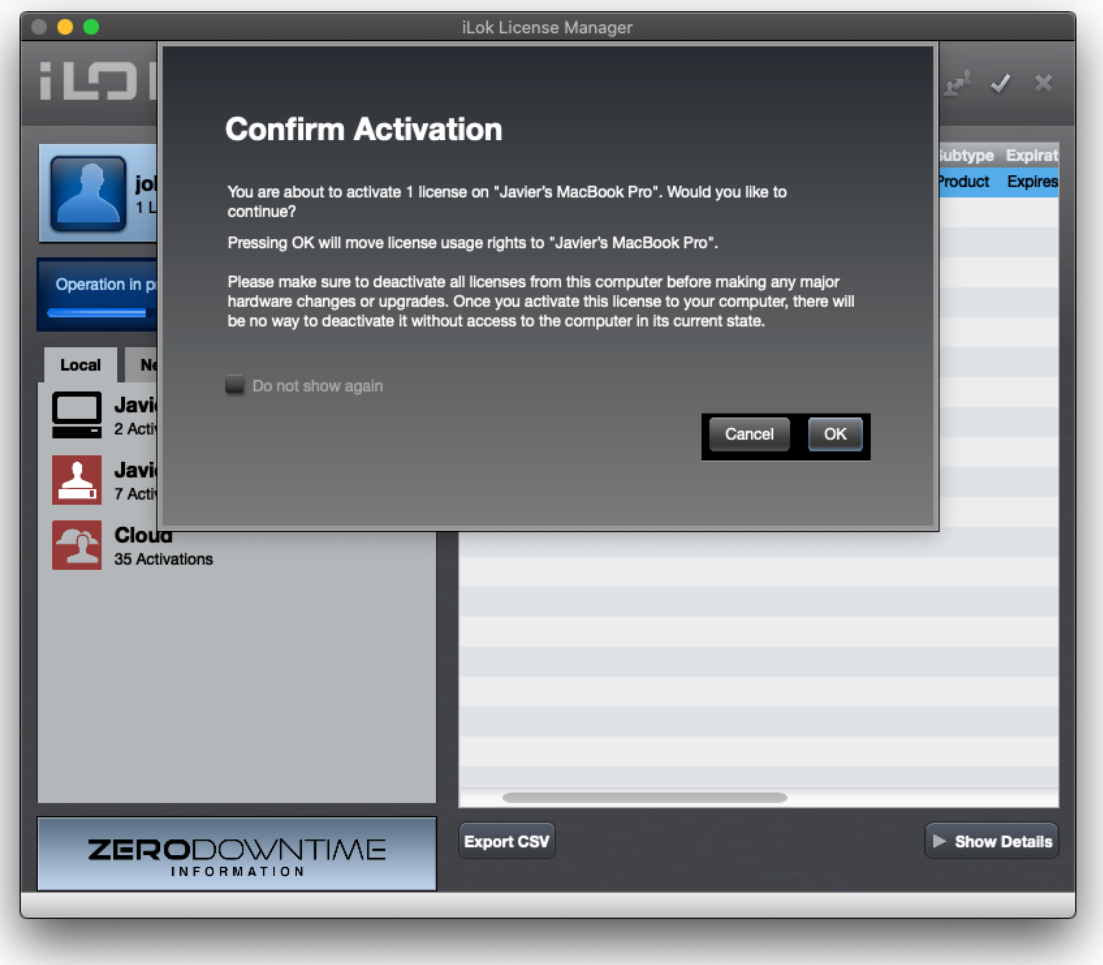Open the Cloud session icon
The width and height of the screenshot is (1103, 965).
point(77,546)
